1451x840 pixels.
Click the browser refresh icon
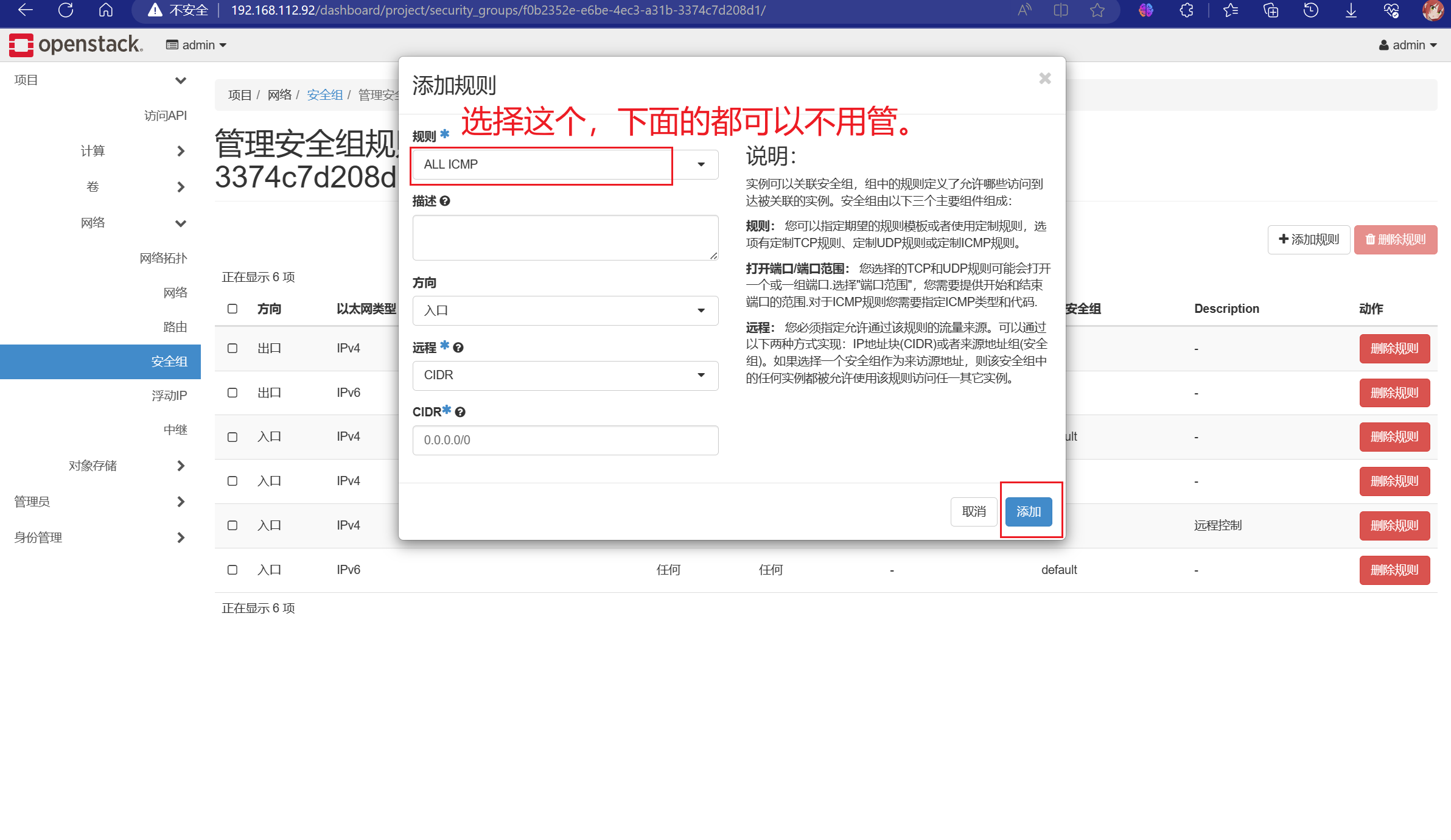pyautogui.click(x=65, y=10)
